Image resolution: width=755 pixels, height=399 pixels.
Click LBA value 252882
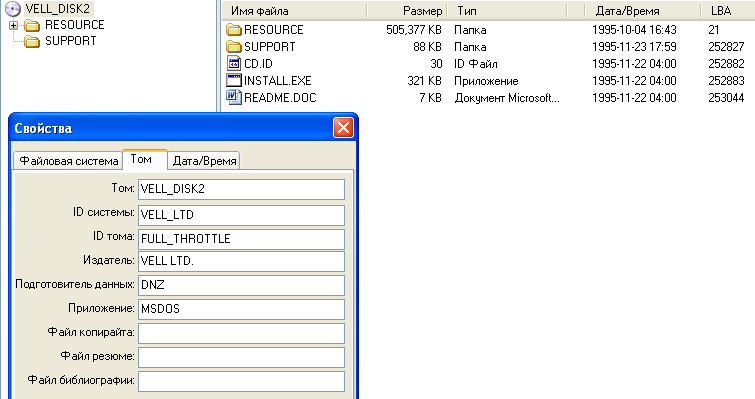coord(726,64)
